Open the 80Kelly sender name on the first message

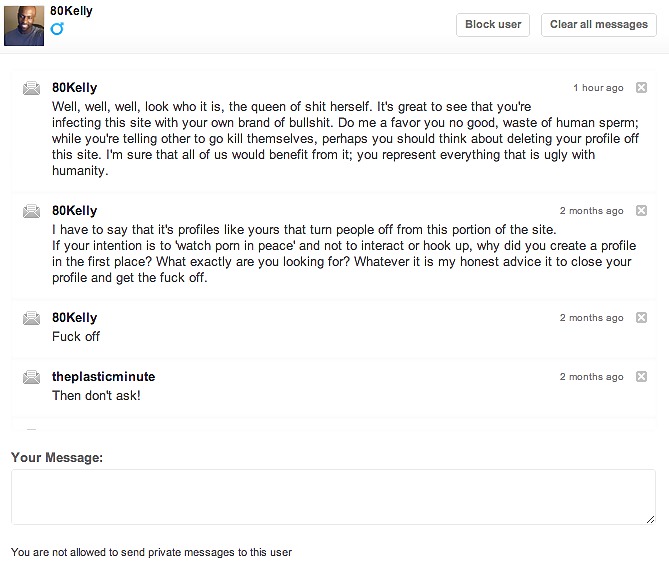(75, 88)
